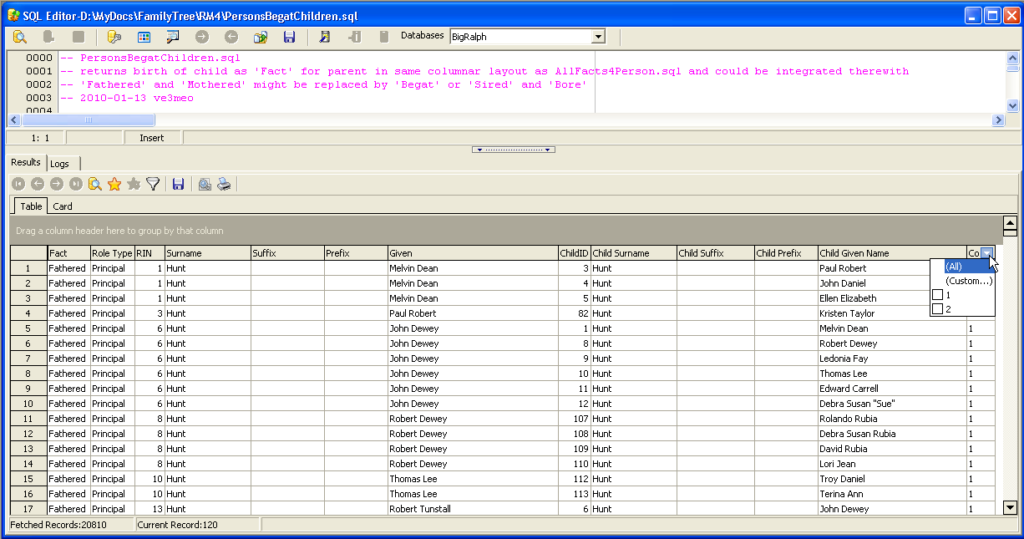
Task: Click the back arrow in top toolbar
Action: pos(231,37)
